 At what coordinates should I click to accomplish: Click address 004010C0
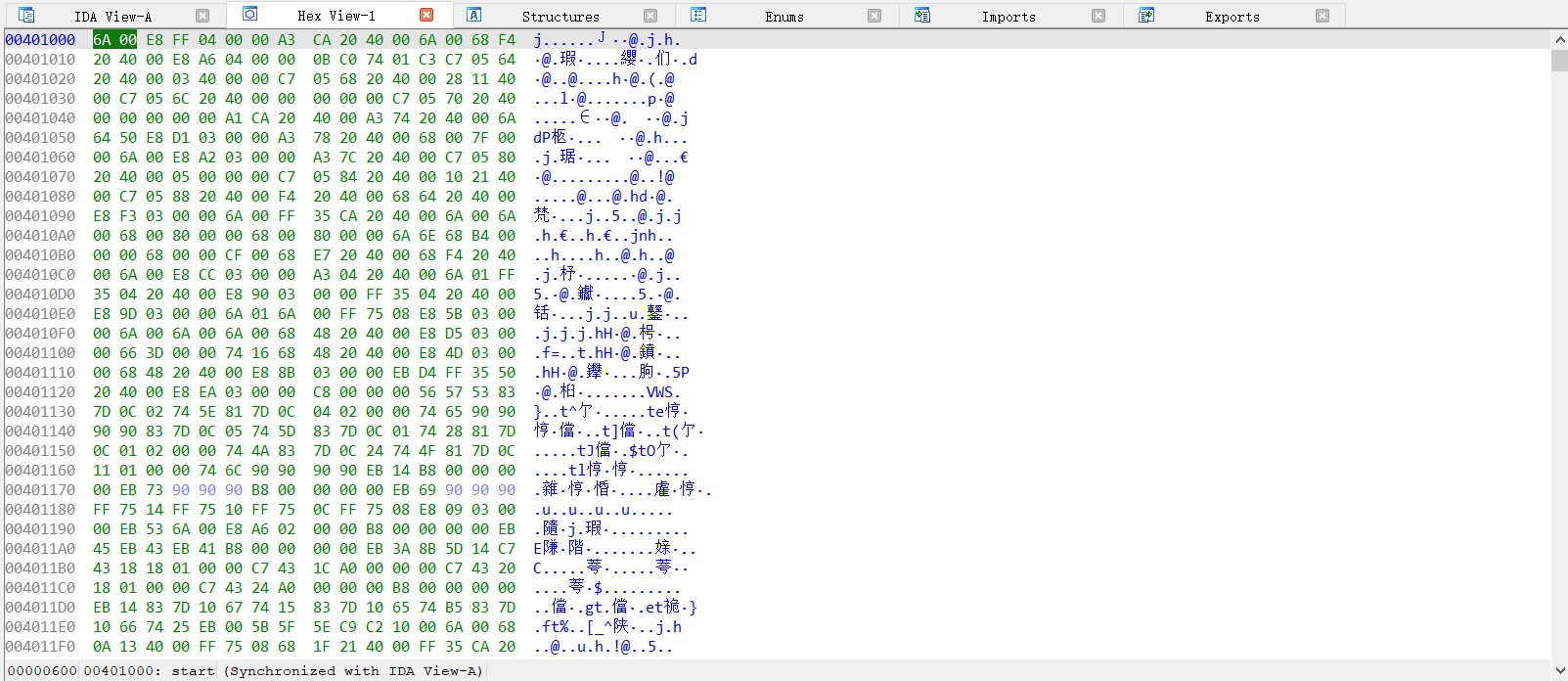[x=40, y=275]
